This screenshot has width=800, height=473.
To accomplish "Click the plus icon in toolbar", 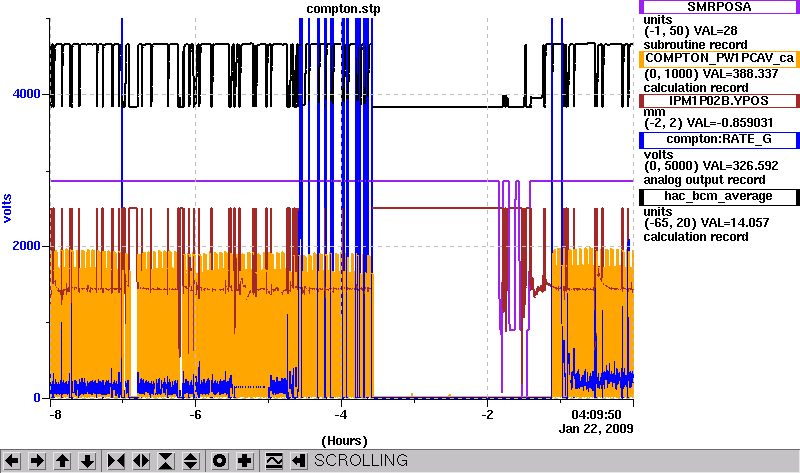I will (244, 461).
